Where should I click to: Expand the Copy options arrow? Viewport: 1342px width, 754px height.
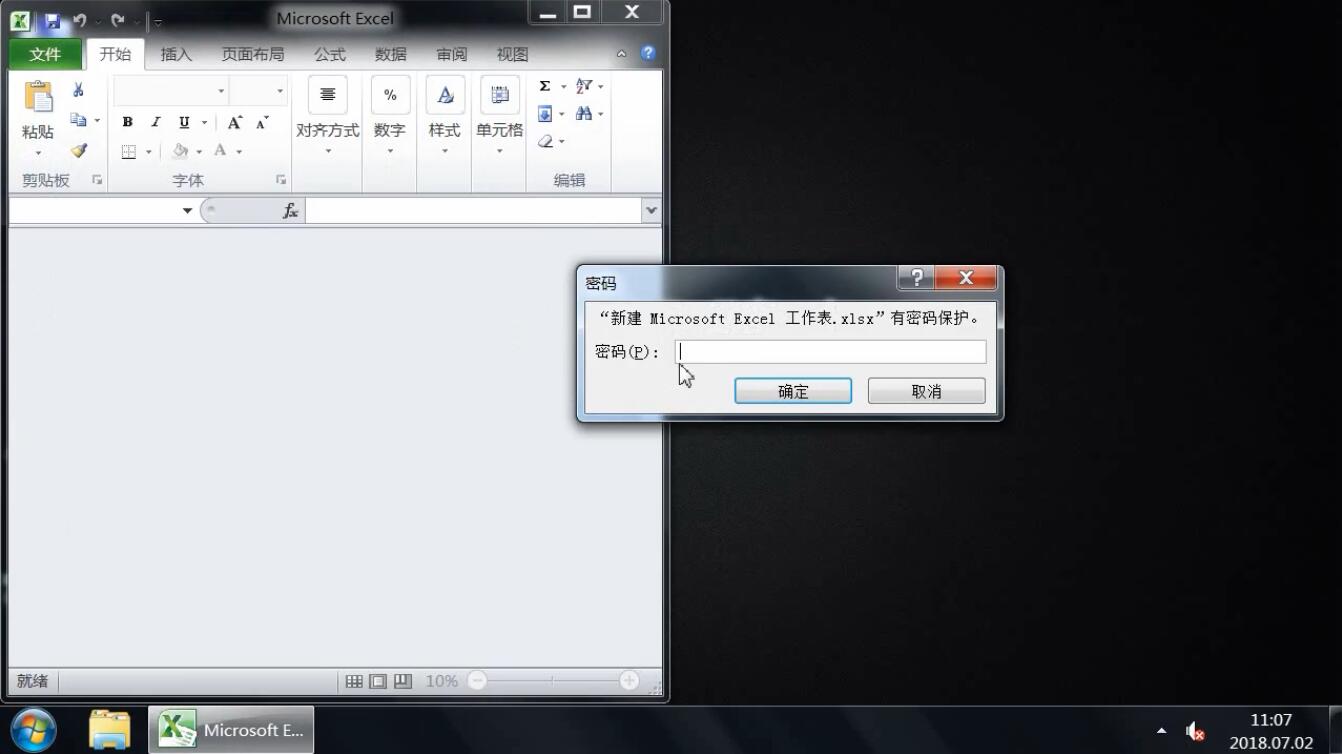97,120
